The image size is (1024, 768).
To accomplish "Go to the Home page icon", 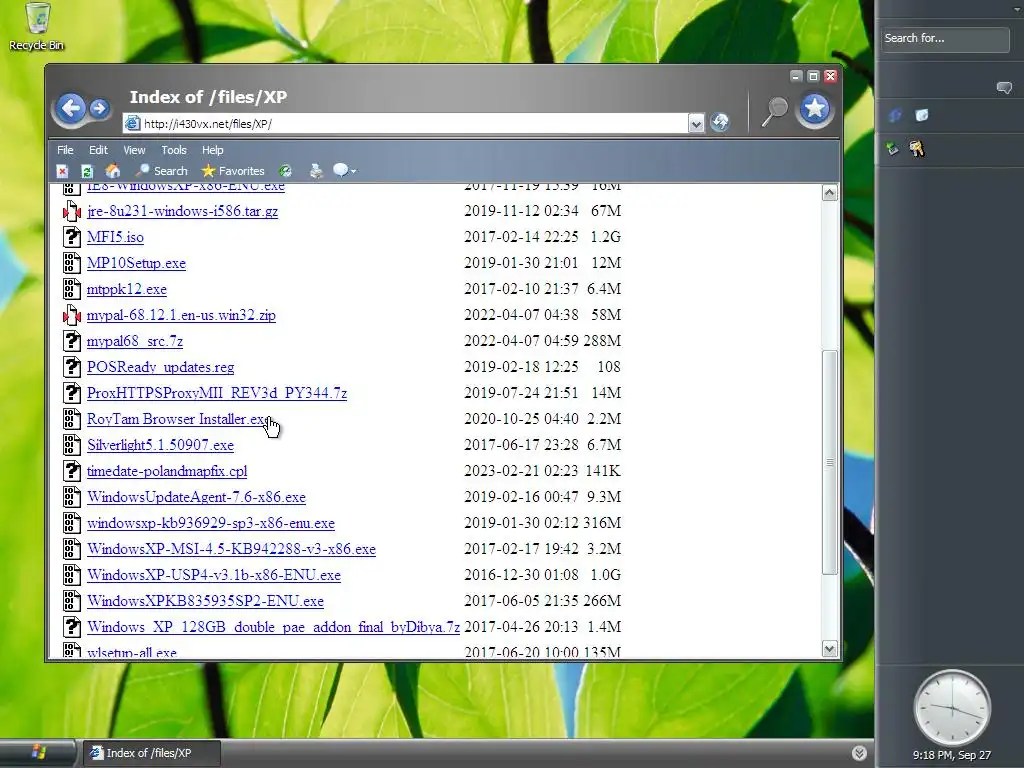I will (112, 171).
